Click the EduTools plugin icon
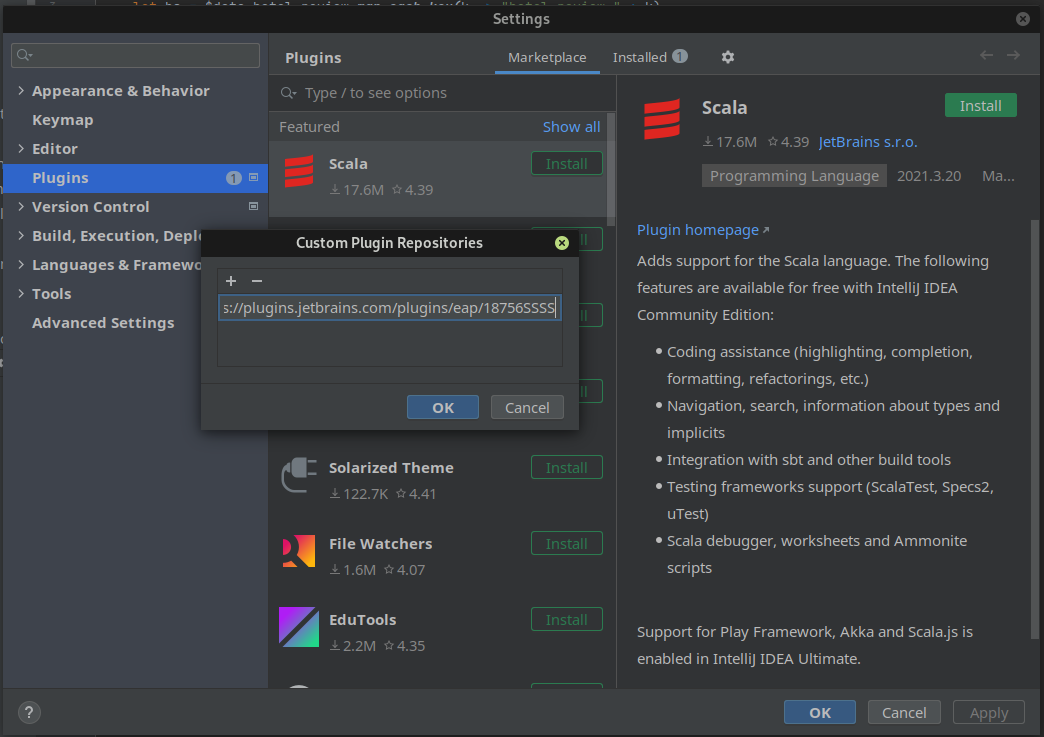Image resolution: width=1044 pixels, height=737 pixels. 299,626
